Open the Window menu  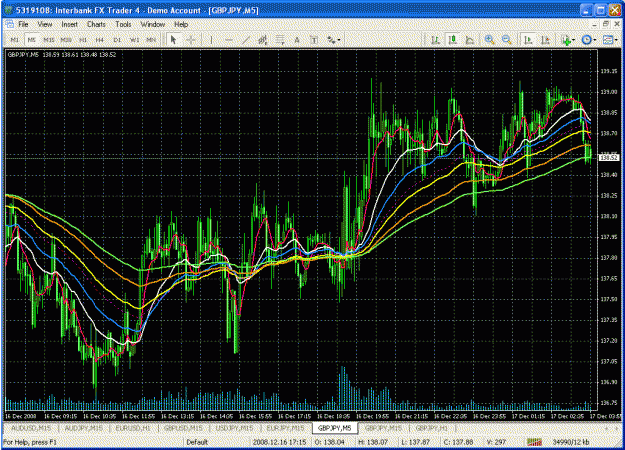(x=153, y=24)
